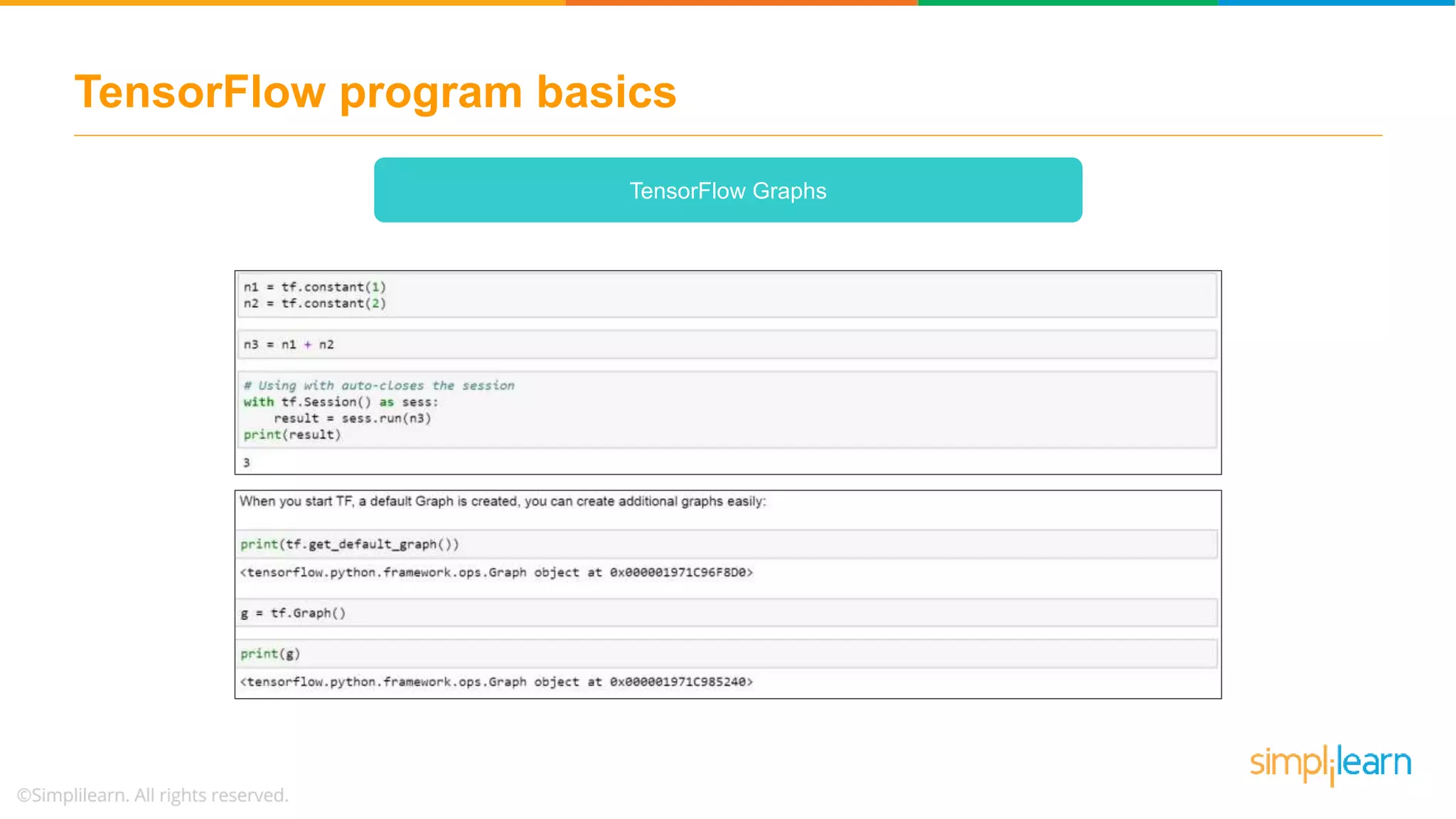Click the Graph object output ending 0x000001971C96F8D0
1456x819 pixels.
coord(496,572)
